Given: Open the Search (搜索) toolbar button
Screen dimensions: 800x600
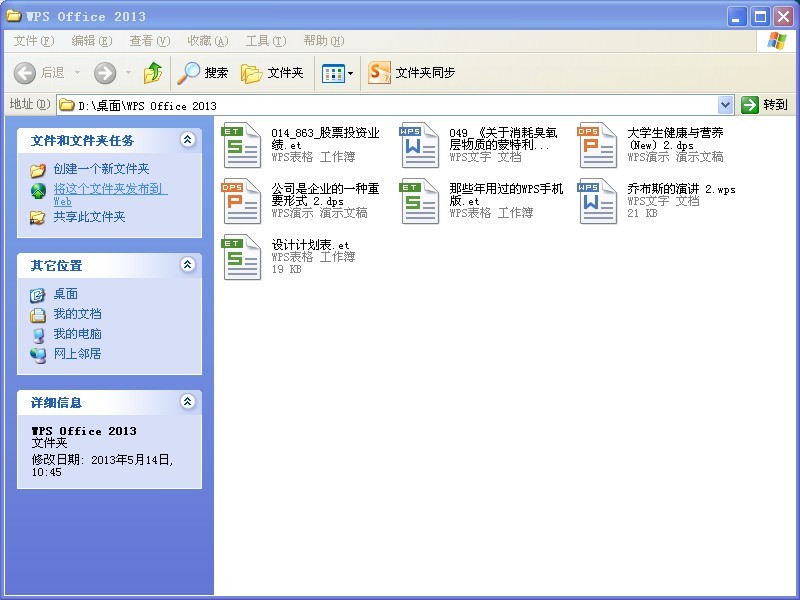Looking at the screenshot, I should click(203, 73).
